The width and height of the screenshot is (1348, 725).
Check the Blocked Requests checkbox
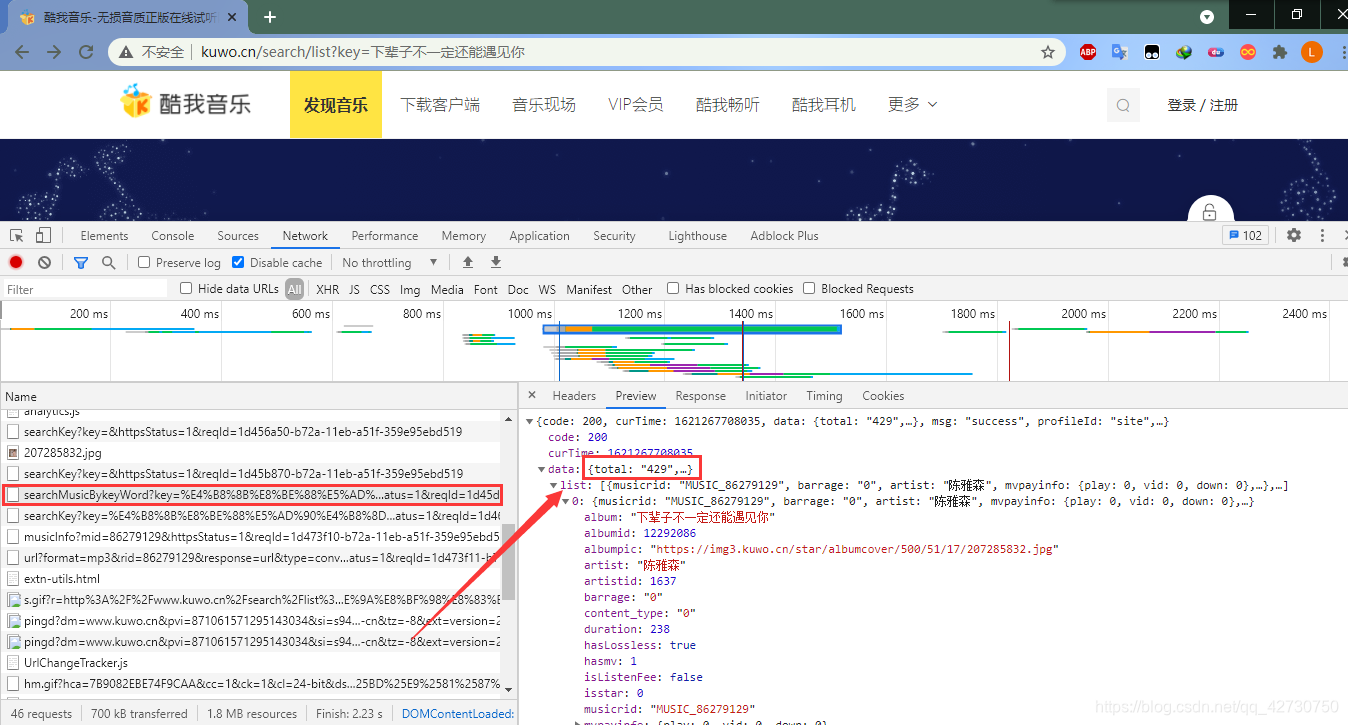pyautogui.click(x=809, y=289)
